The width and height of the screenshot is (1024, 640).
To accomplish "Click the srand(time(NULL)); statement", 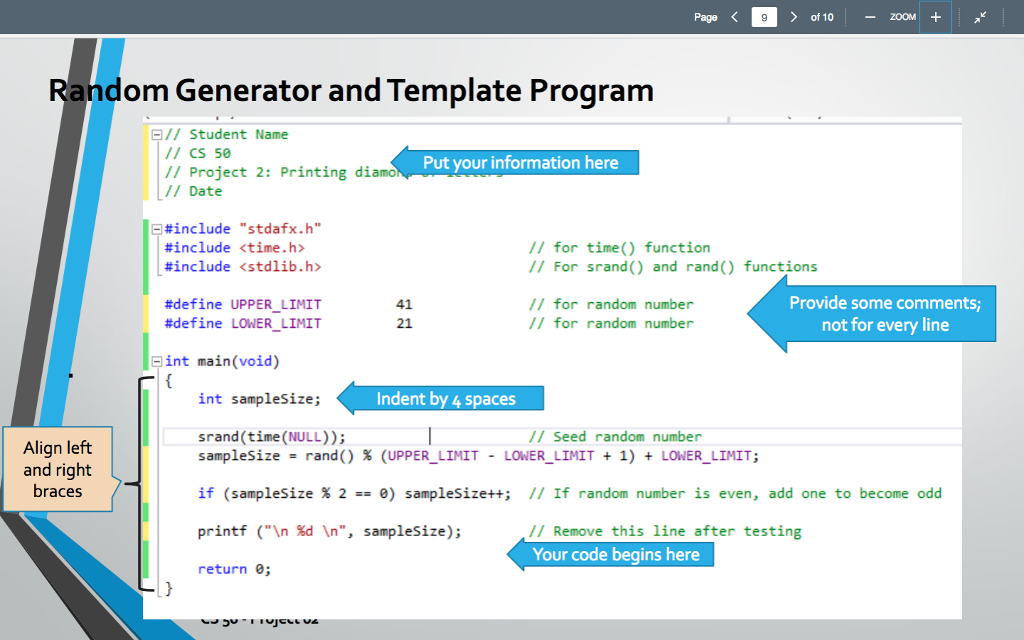I will tap(272, 437).
